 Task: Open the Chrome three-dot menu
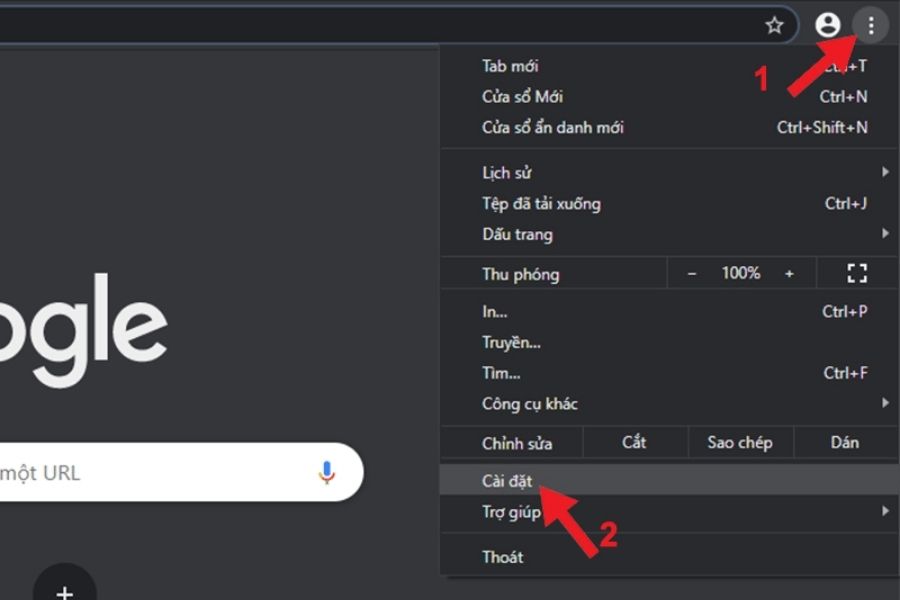coord(871,26)
